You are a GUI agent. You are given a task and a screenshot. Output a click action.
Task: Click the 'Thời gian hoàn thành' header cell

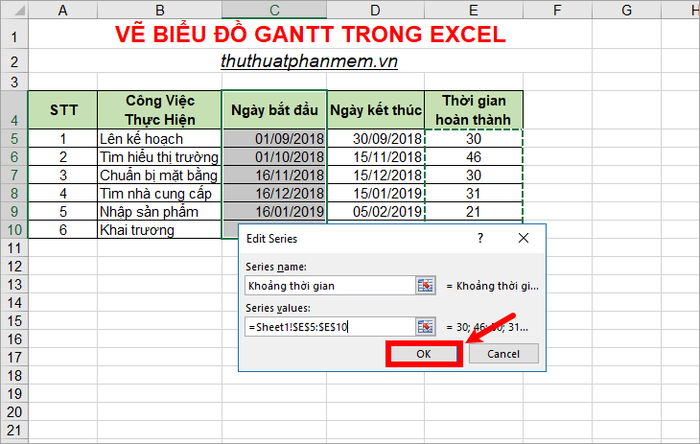(x=474, y=110)
